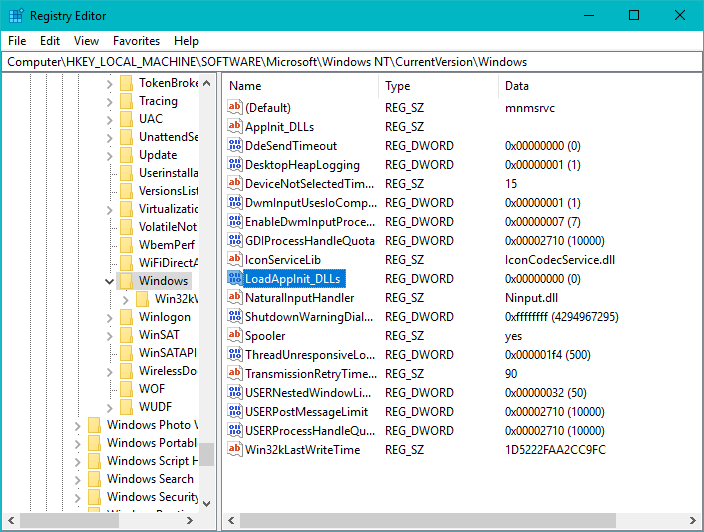
Task: Select the AppInit_DLLs value name
Action: [x=279, y=127]
